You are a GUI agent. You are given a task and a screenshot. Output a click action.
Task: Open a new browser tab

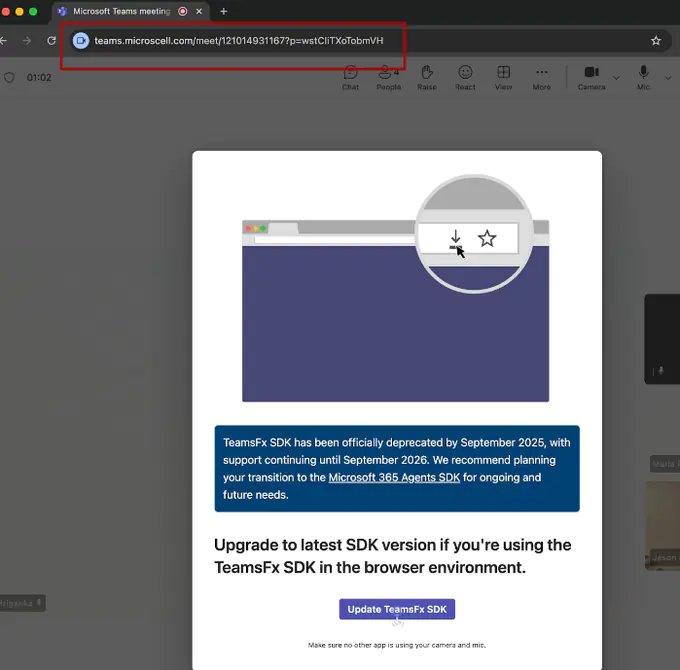[223, 11]
